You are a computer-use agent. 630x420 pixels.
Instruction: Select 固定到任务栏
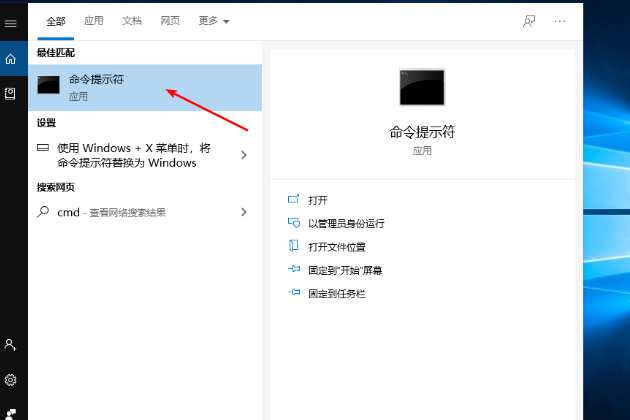(x=337, y=293)
